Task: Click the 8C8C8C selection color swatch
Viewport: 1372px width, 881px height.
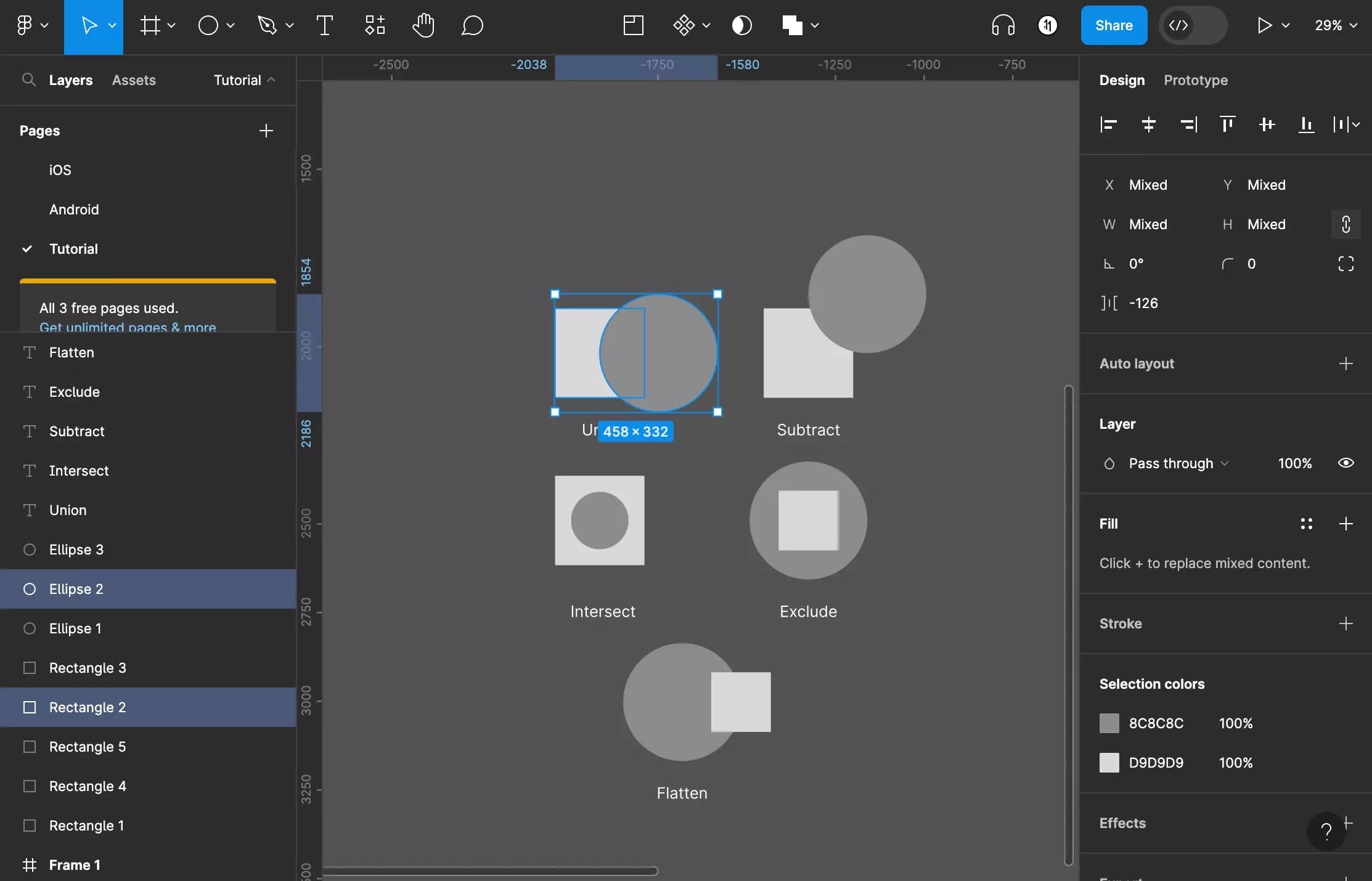Action: [x=1109, y=723]
